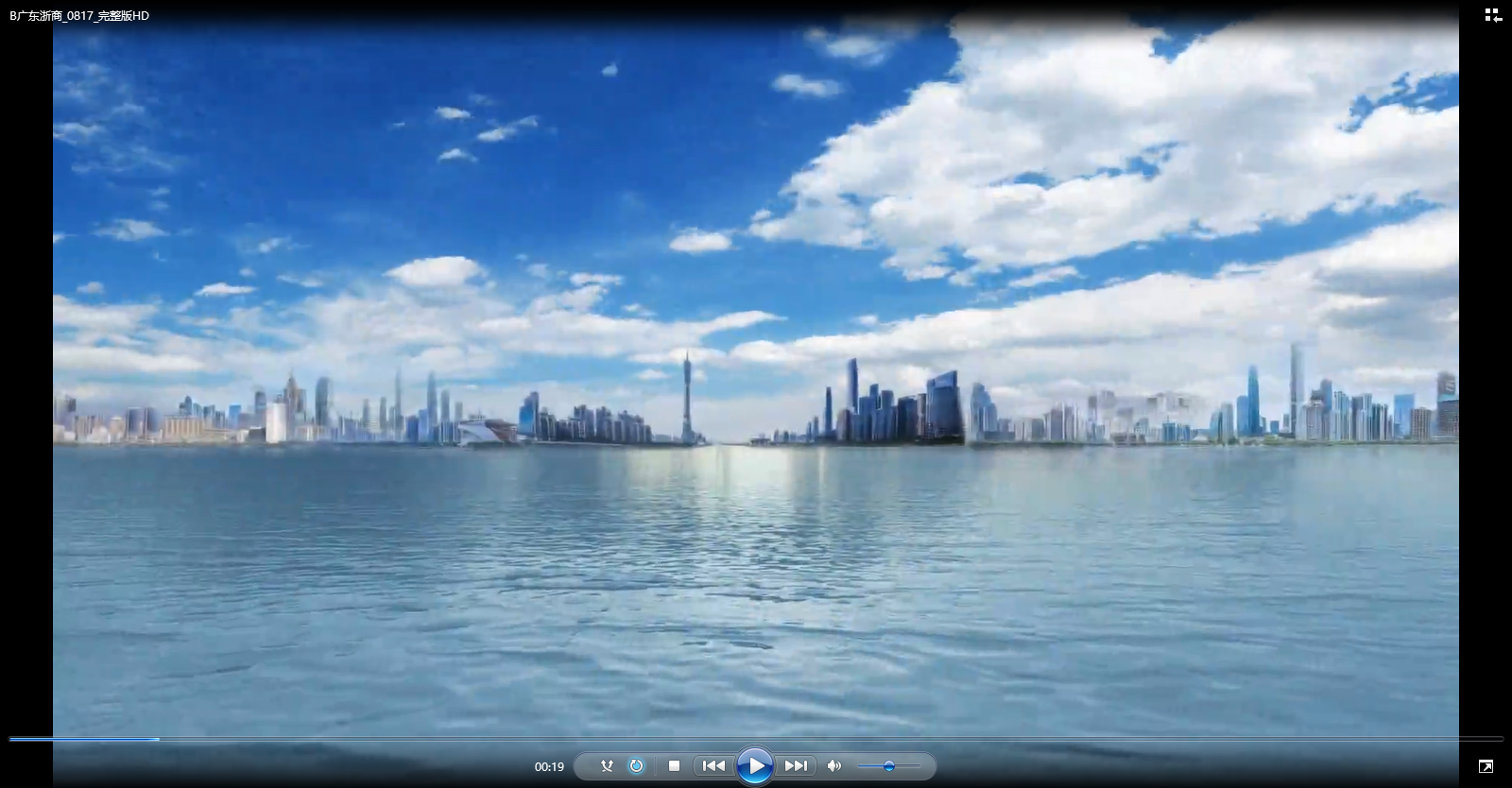The image size is (1512, 788).
Task: Mute the sound with the speaker icon
Action: pos(833,766)
